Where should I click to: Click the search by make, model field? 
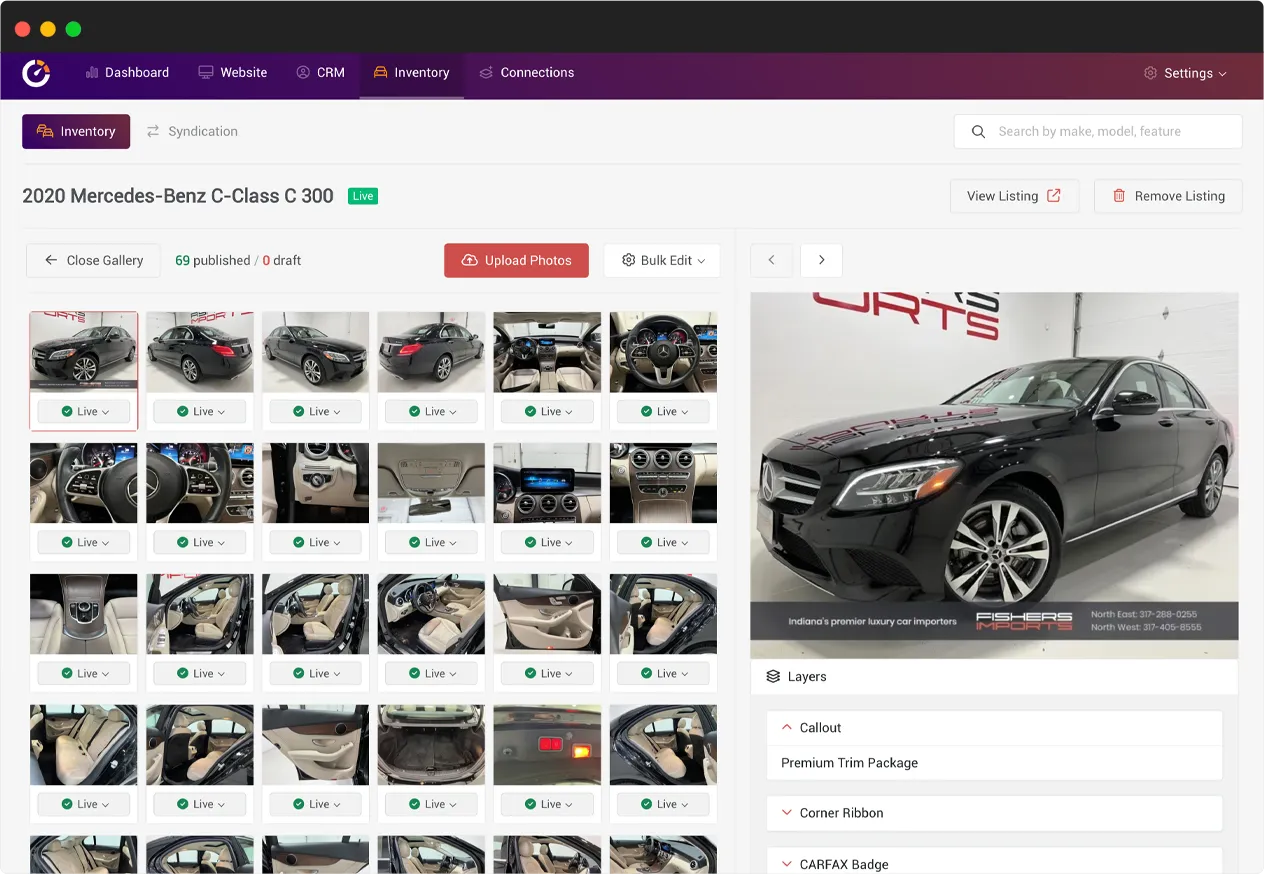pyautogui.click(x=1098, y=131)
